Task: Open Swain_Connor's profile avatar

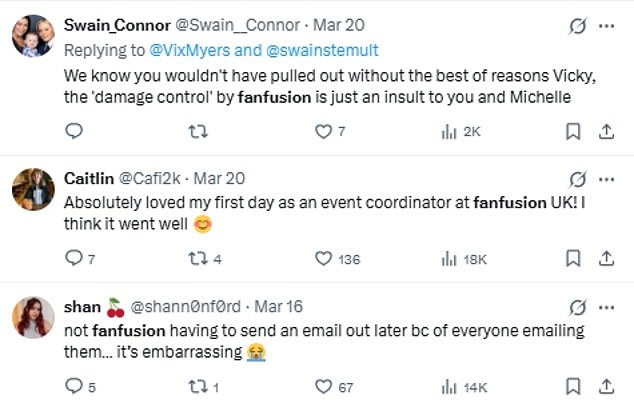Action: point(33,35)
